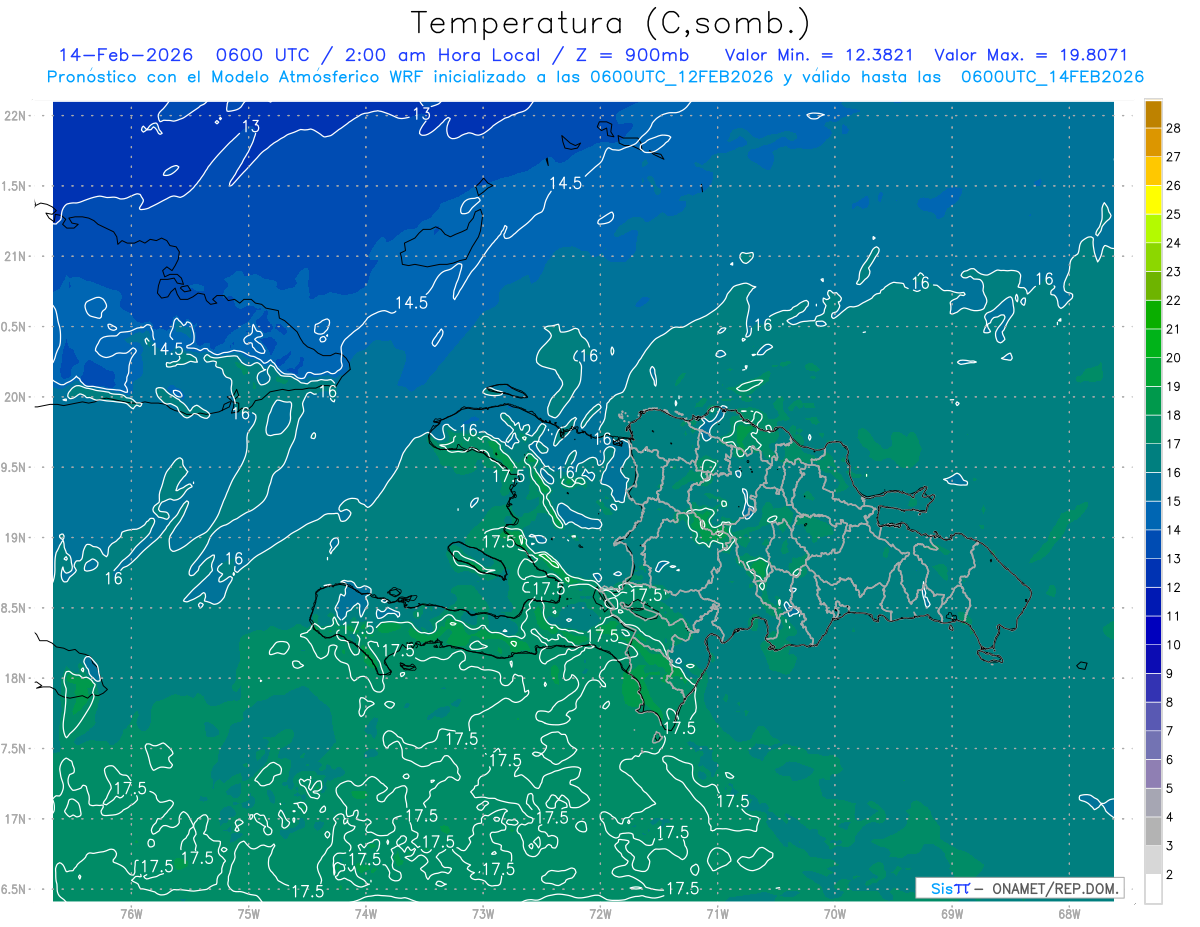Click the '70W' longitude axis label
Screen dimensions: 1200x927
tap(835, 913)
